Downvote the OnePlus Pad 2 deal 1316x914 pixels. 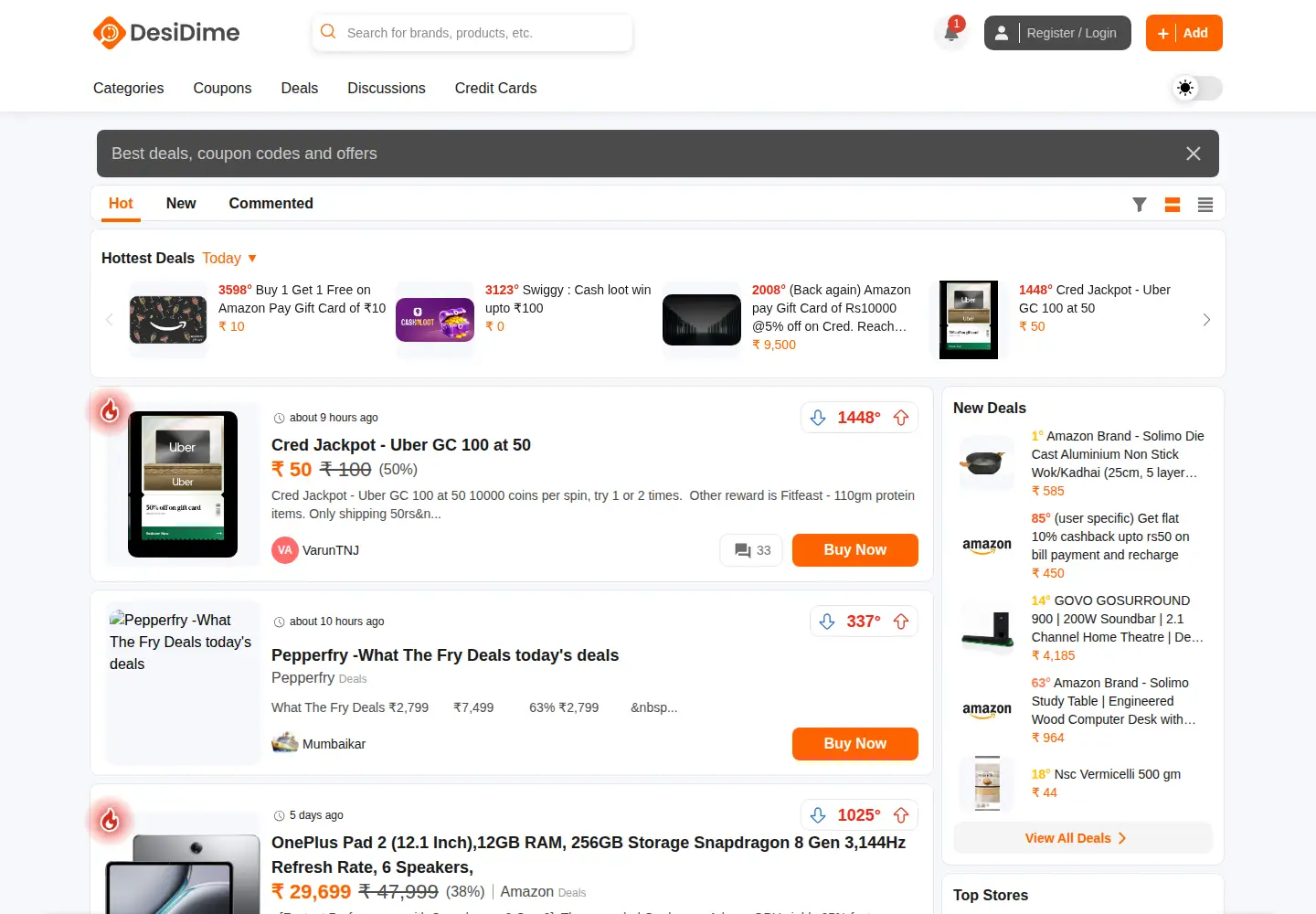(x=818, y=815)
